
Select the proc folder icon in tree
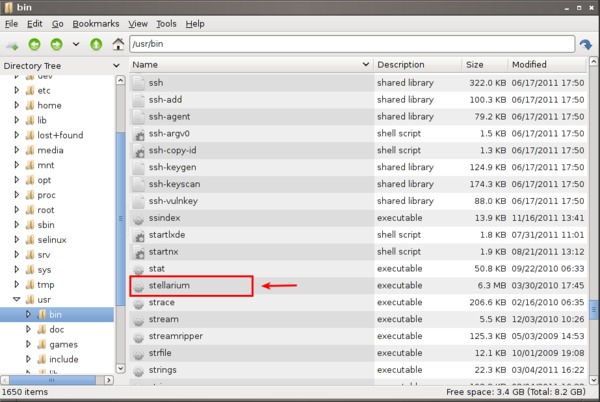(30, 195)
